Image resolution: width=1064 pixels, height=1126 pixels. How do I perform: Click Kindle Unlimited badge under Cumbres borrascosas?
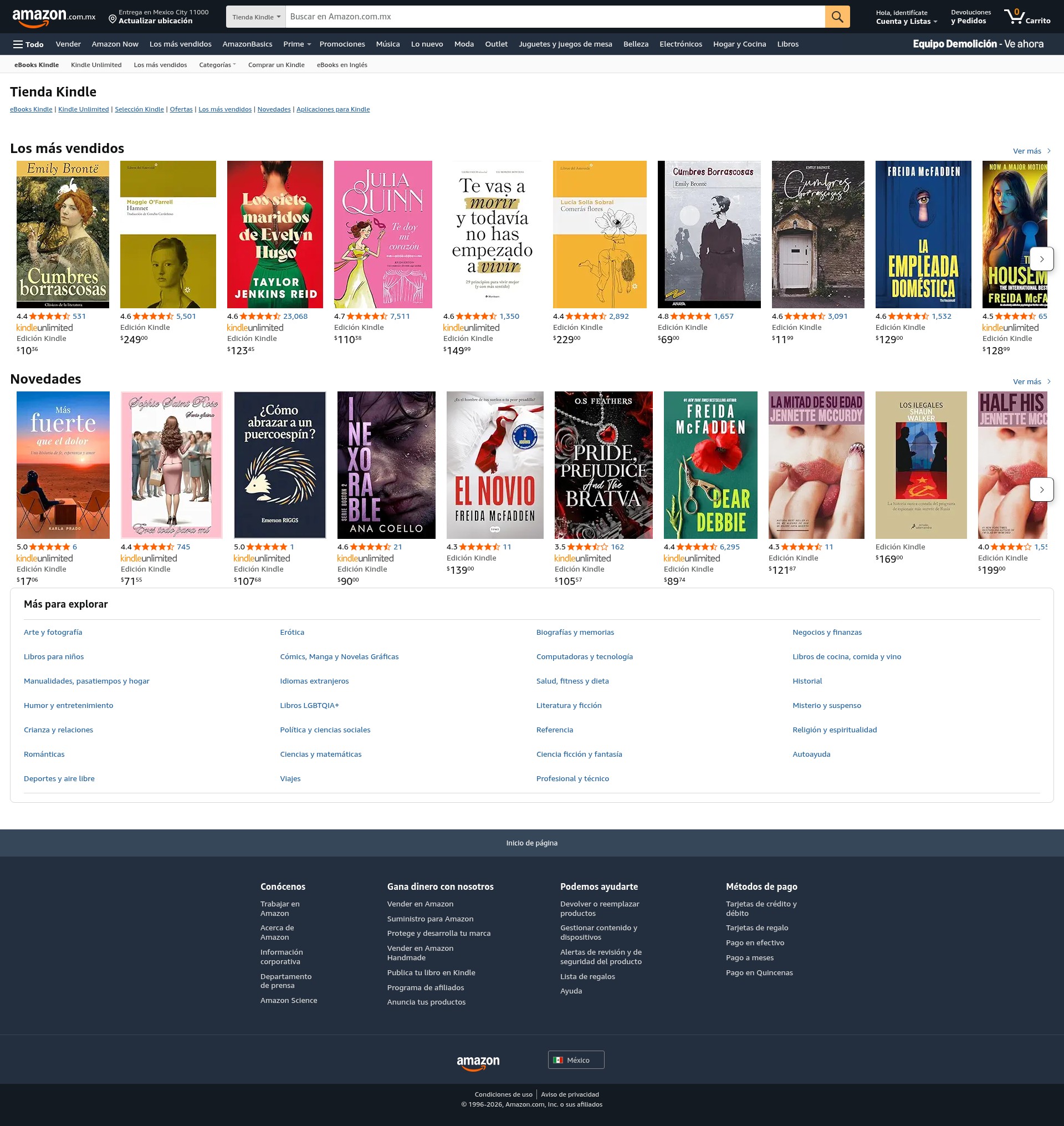45,328
